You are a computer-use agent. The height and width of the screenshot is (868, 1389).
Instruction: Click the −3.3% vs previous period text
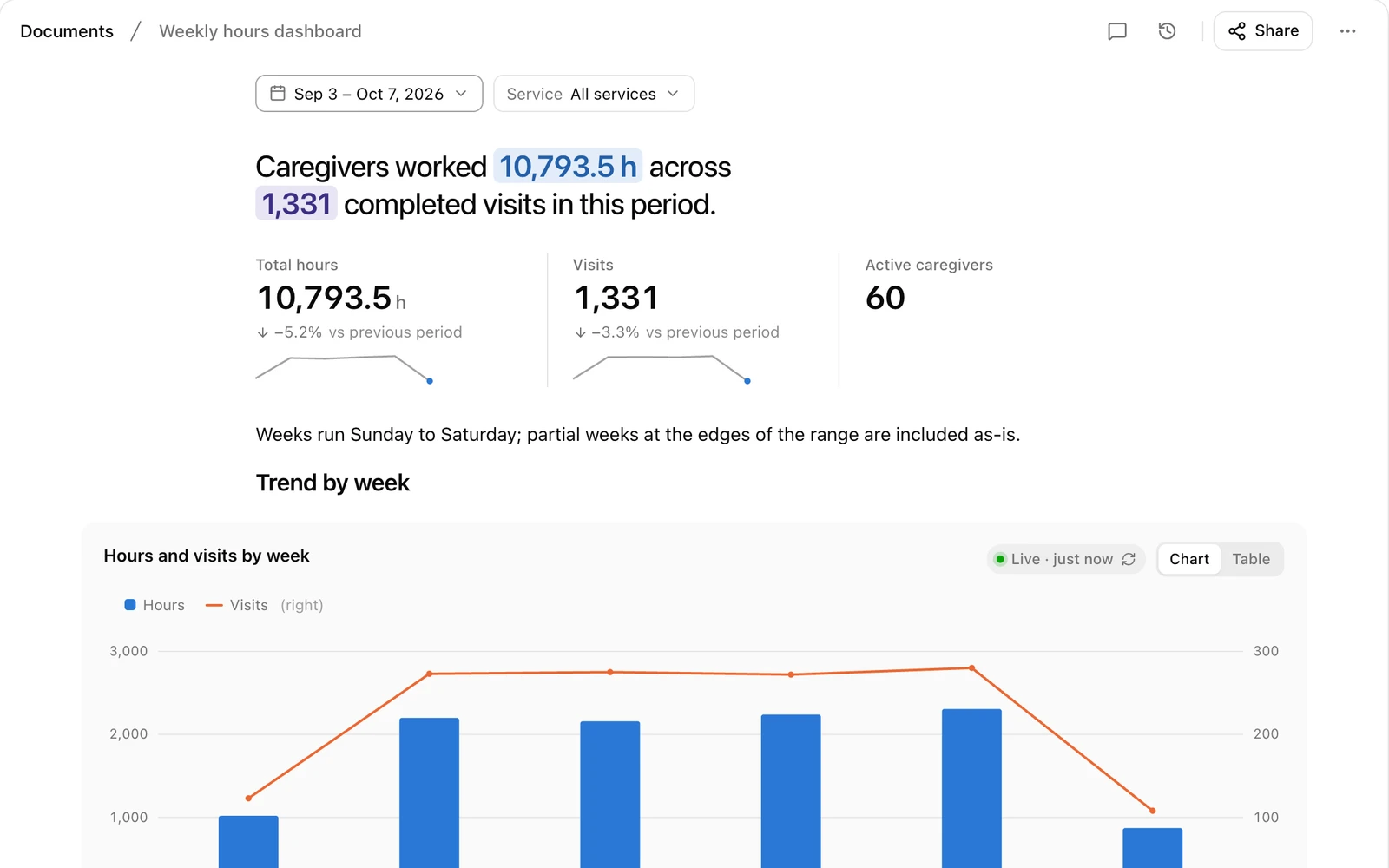[x=686, y=332]
